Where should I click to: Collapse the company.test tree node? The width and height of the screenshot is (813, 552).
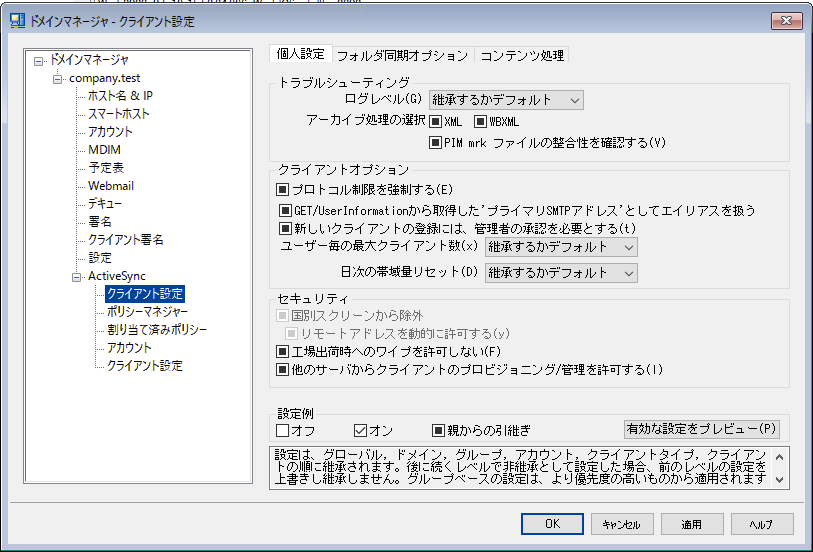58,78
